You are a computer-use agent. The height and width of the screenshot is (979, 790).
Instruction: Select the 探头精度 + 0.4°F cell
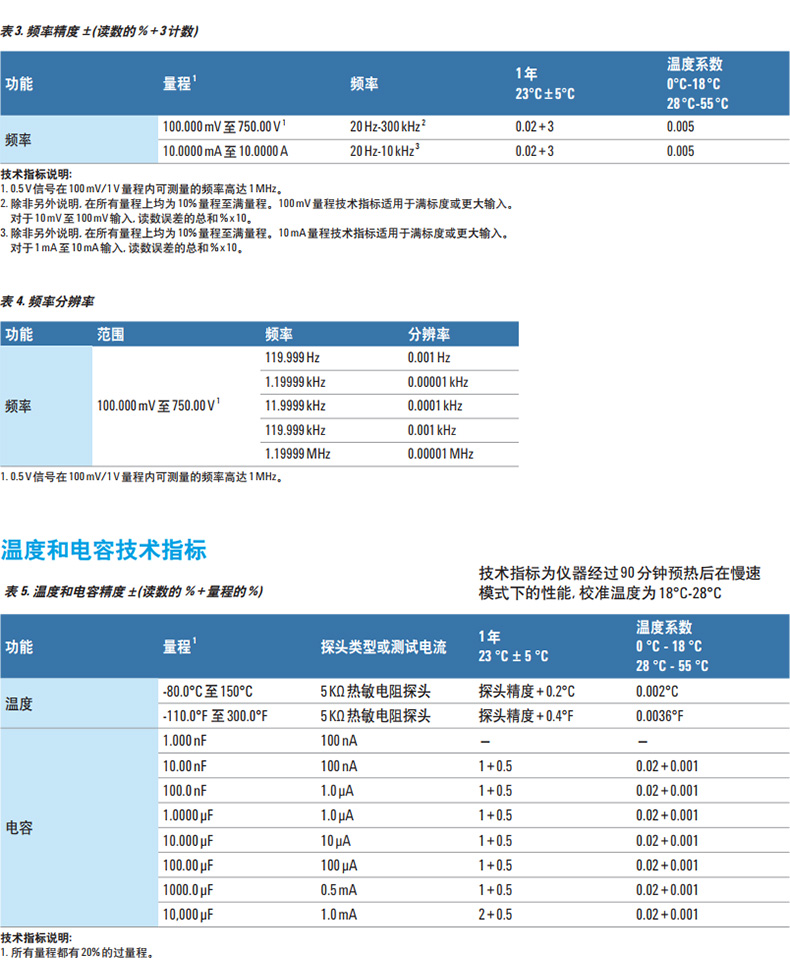[x=526, y=716]
